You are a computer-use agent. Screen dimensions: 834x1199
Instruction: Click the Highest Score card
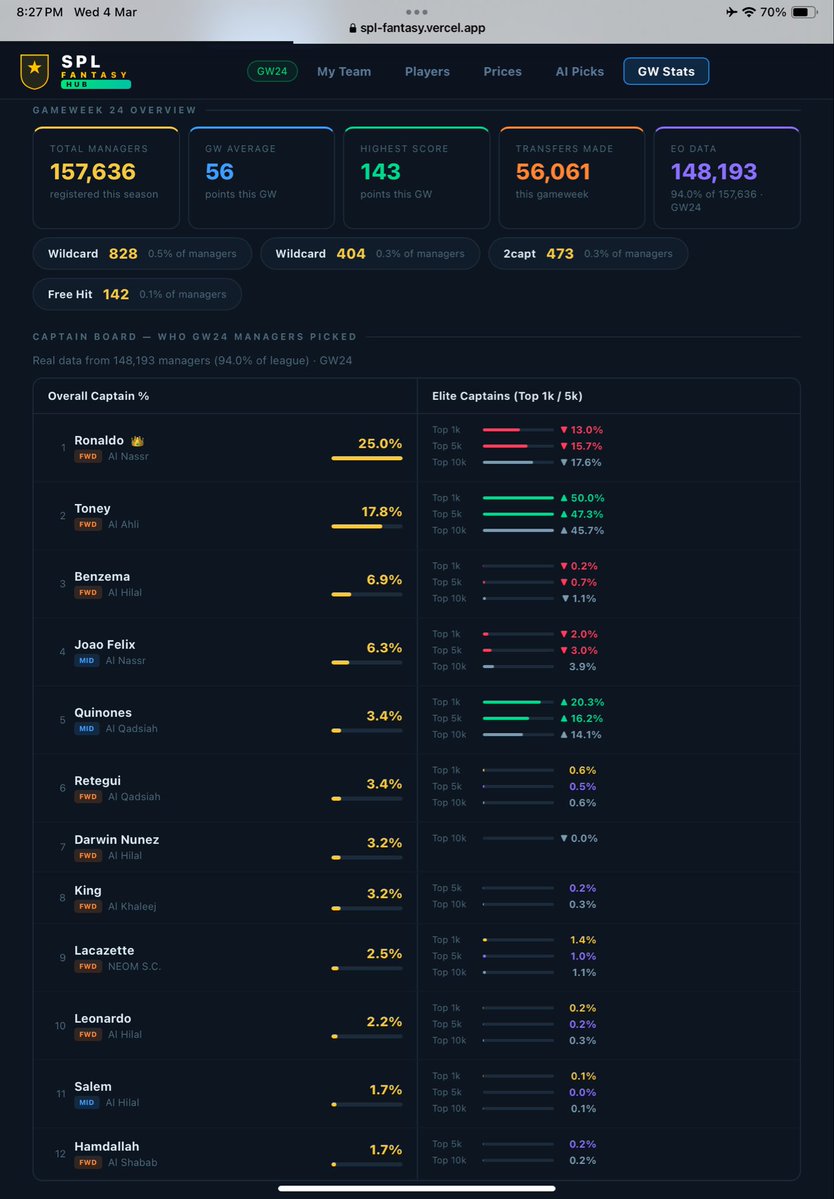coord(417,177)
